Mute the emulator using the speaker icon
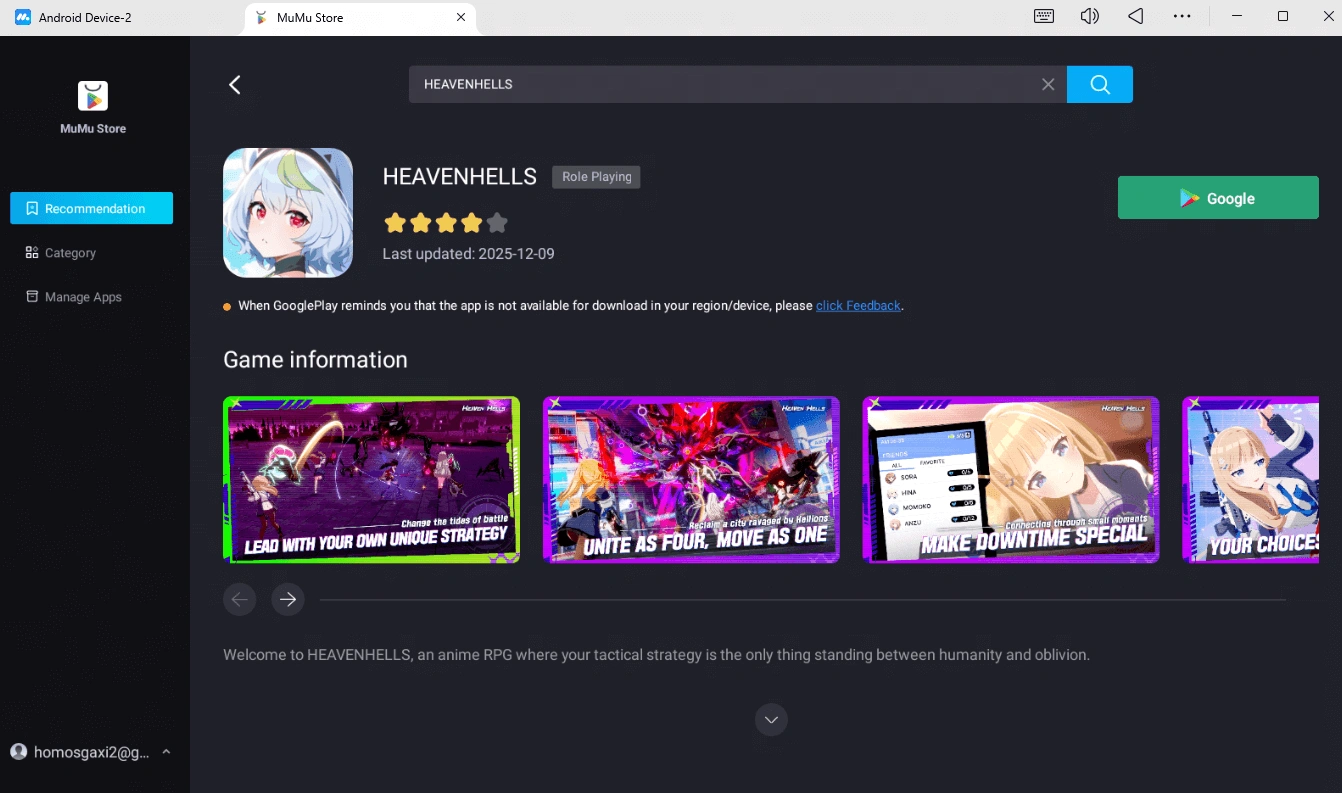1342x793 pixels. coord(1089,16)
